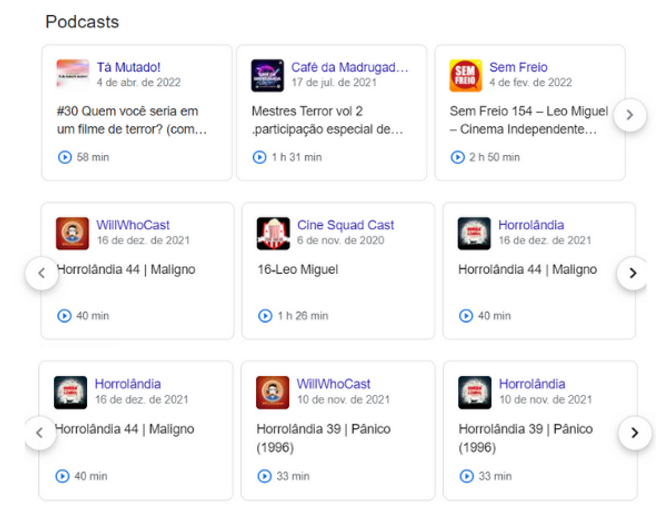Play WillWhoCast's 33 min Pânico episode
656x511 pixels.
click(264, 476)
